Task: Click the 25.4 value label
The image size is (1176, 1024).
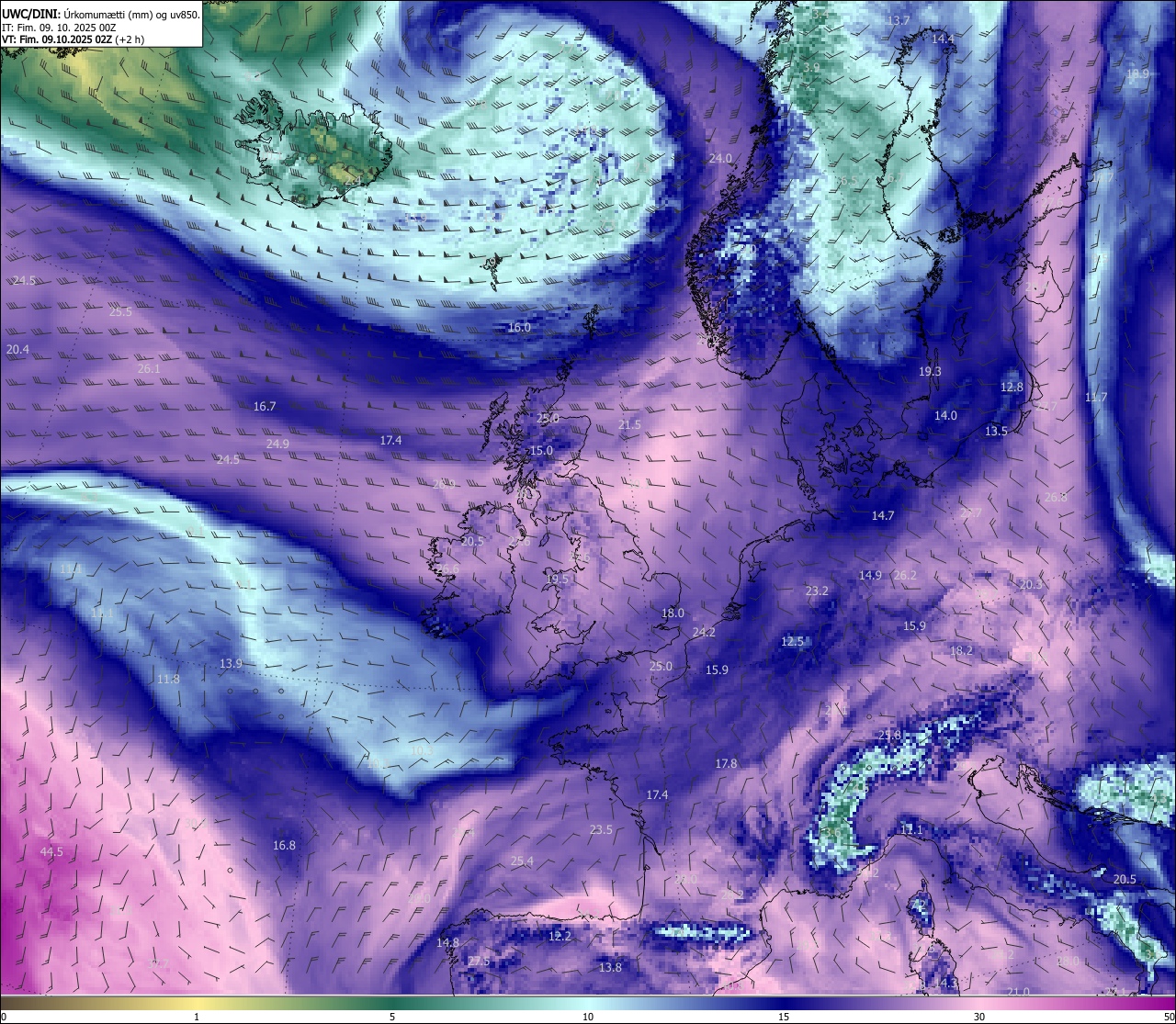Action: coord(522,861)
